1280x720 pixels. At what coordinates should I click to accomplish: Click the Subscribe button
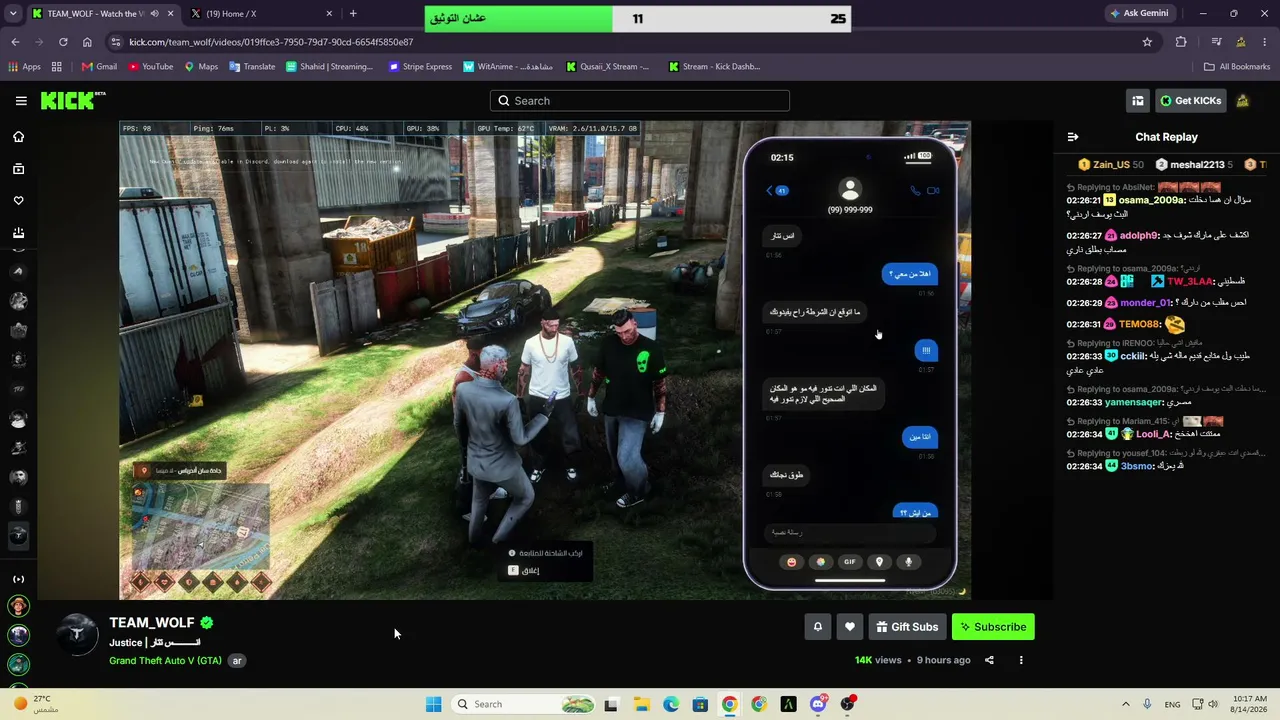[x=993, y=627]
